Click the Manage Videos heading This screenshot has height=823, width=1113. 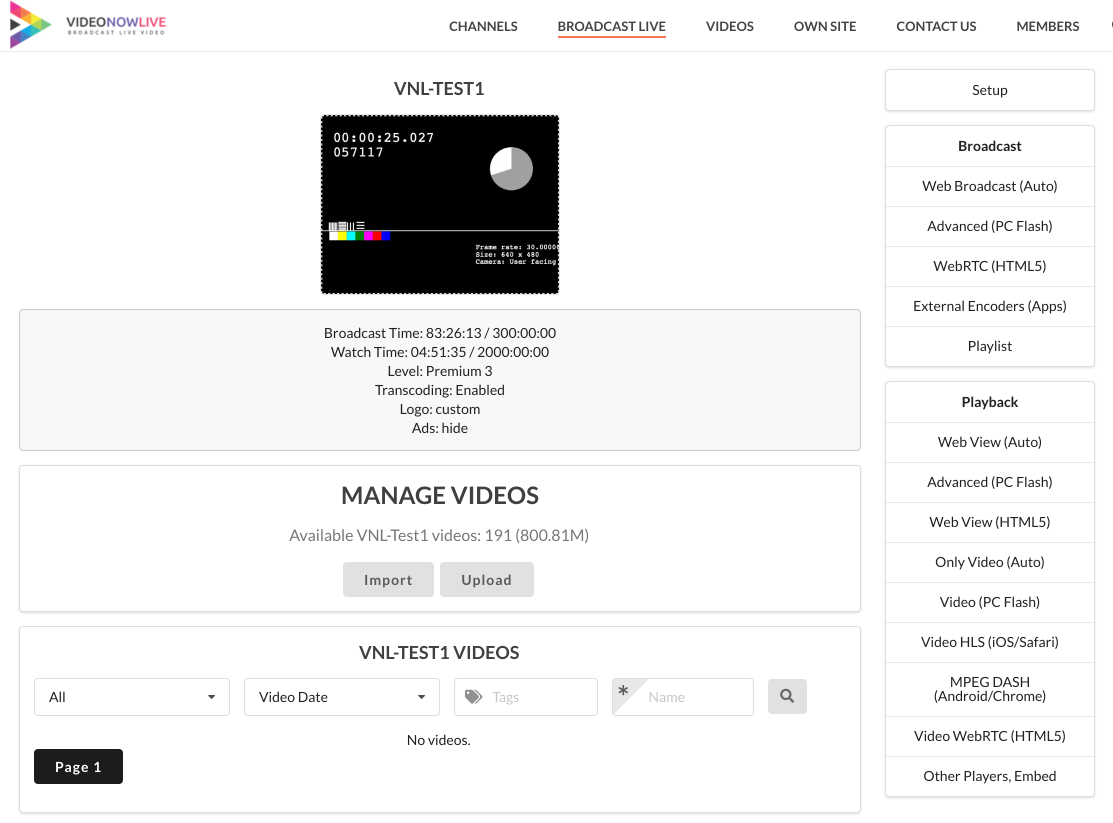(440, 496)
